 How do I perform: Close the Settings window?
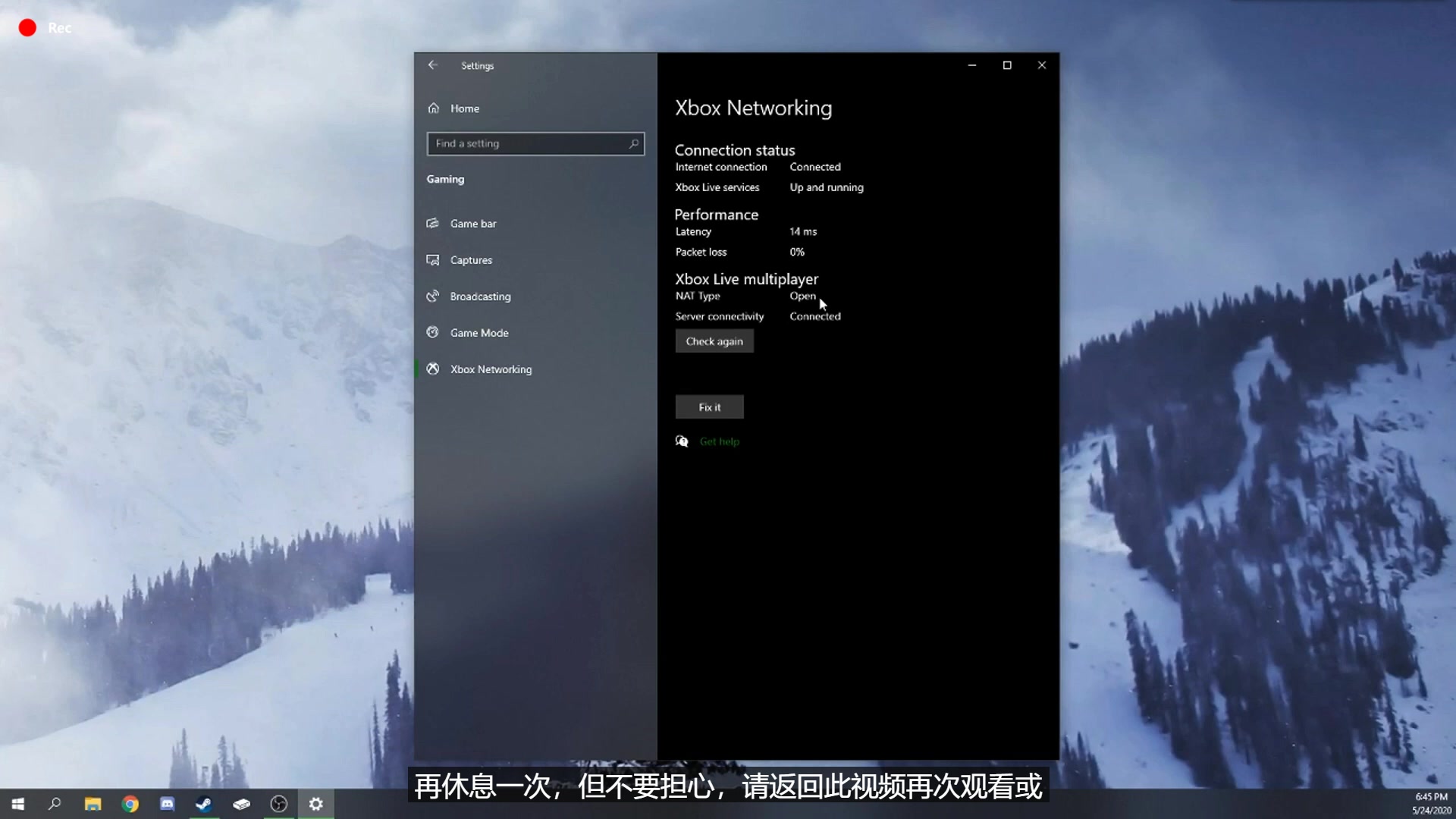(1042, 65)
